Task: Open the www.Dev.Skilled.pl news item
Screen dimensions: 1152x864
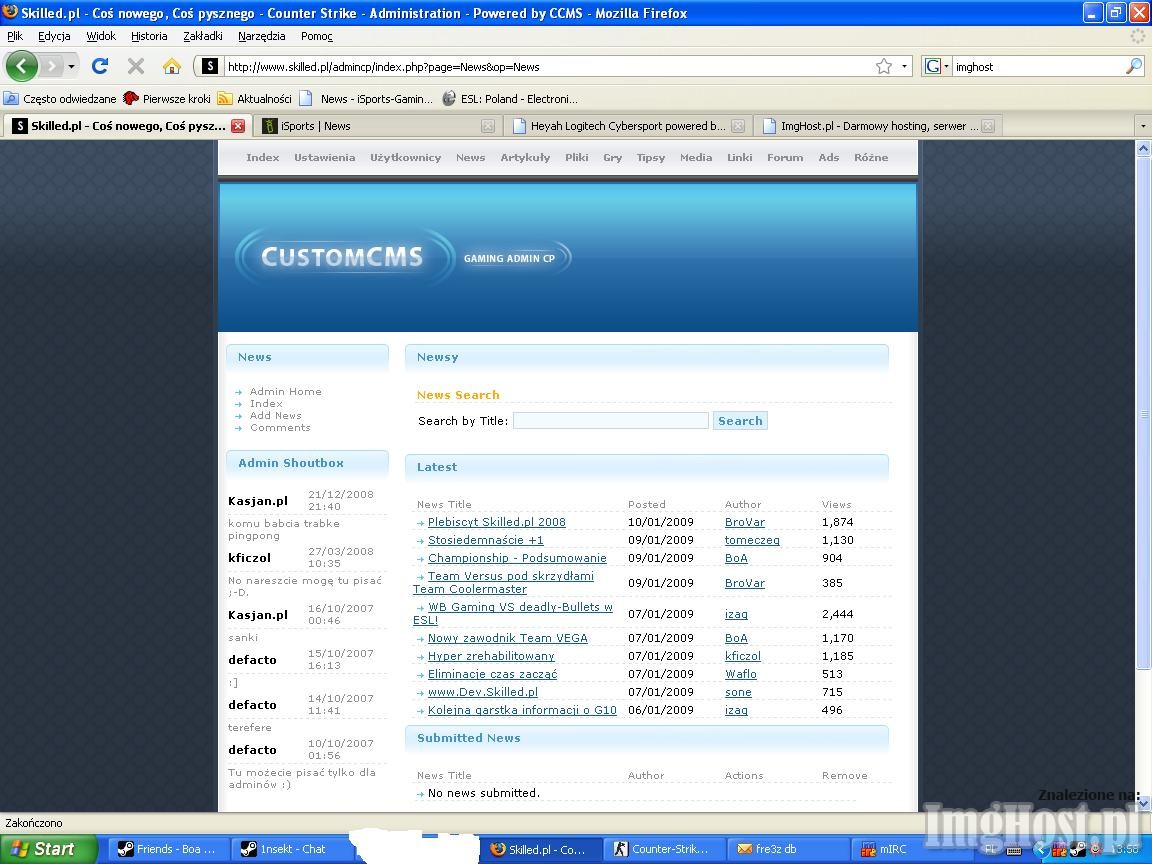Action: (483, 692)
